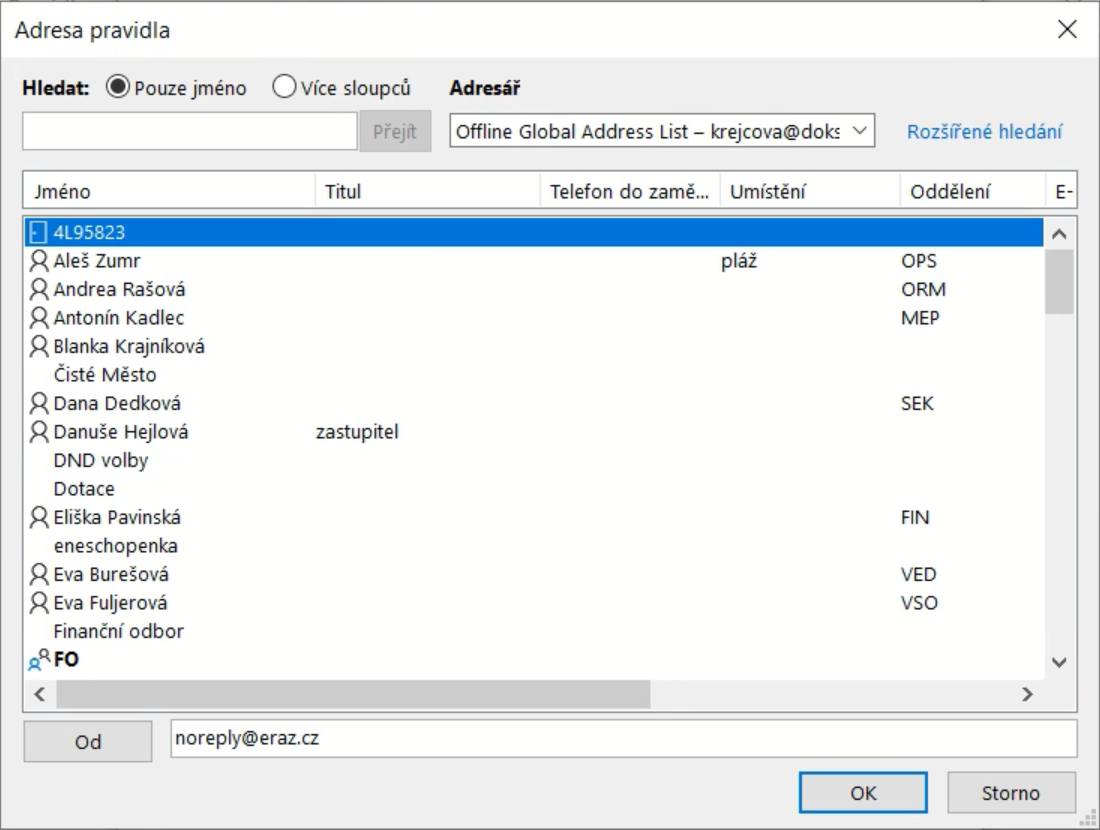
Task: Select the 'Více sloupců' search option
Action: pyautogui.click(x=284, y=88)
